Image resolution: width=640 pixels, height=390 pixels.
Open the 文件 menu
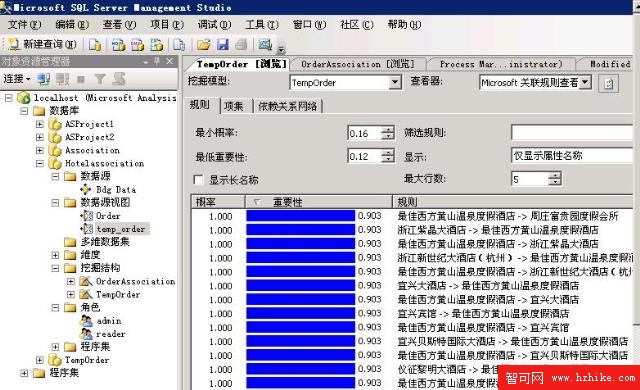(24, 25)
